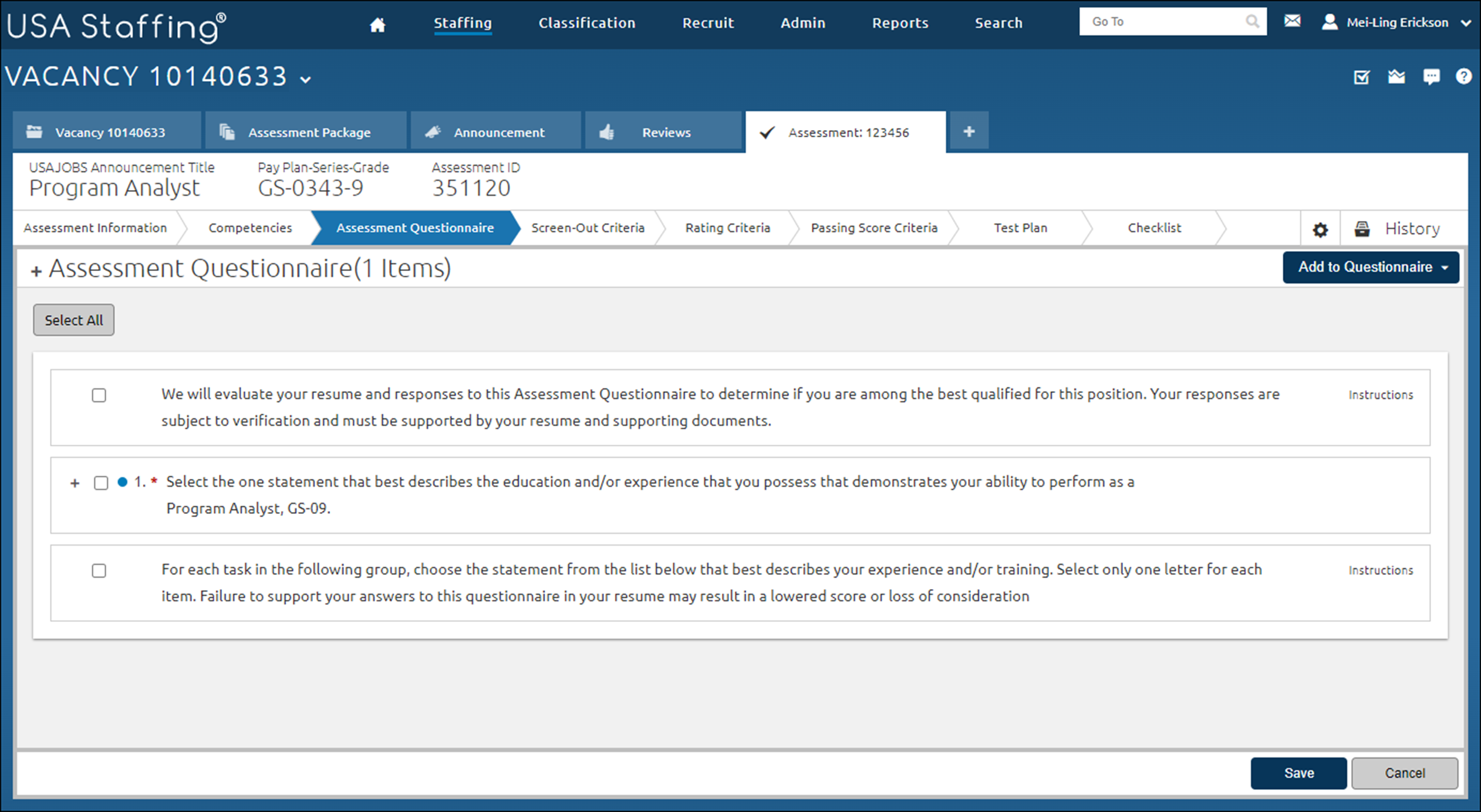Go to the Test Plan step
Screen dimensions: 1481x812
[x=1020, y=228]
